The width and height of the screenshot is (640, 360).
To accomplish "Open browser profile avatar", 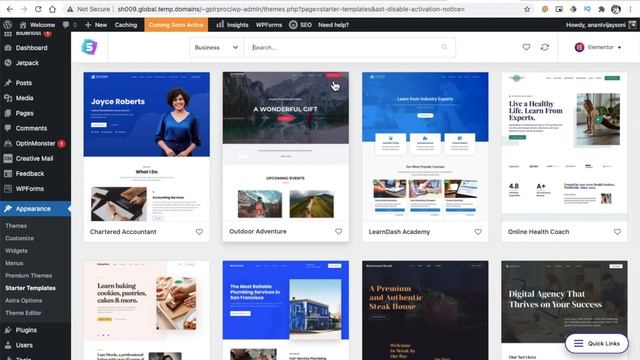I will pyautogui.click(x=616, y=9).
